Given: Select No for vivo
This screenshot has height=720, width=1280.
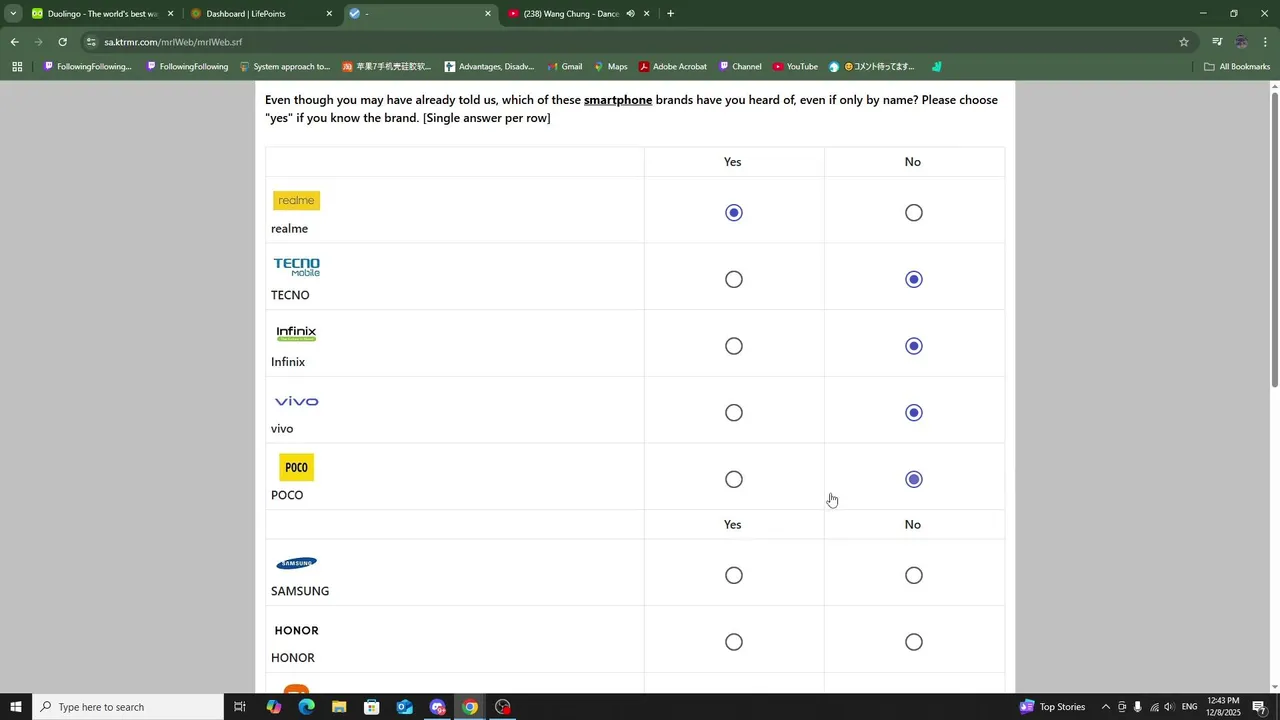Looking at the screenshot, I should [x=914, y=413].
